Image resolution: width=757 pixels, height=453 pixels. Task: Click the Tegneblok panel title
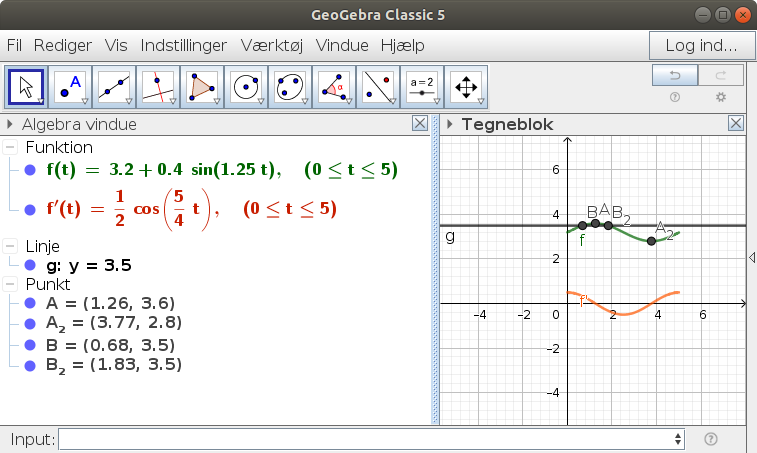click(x=507, y=124)
